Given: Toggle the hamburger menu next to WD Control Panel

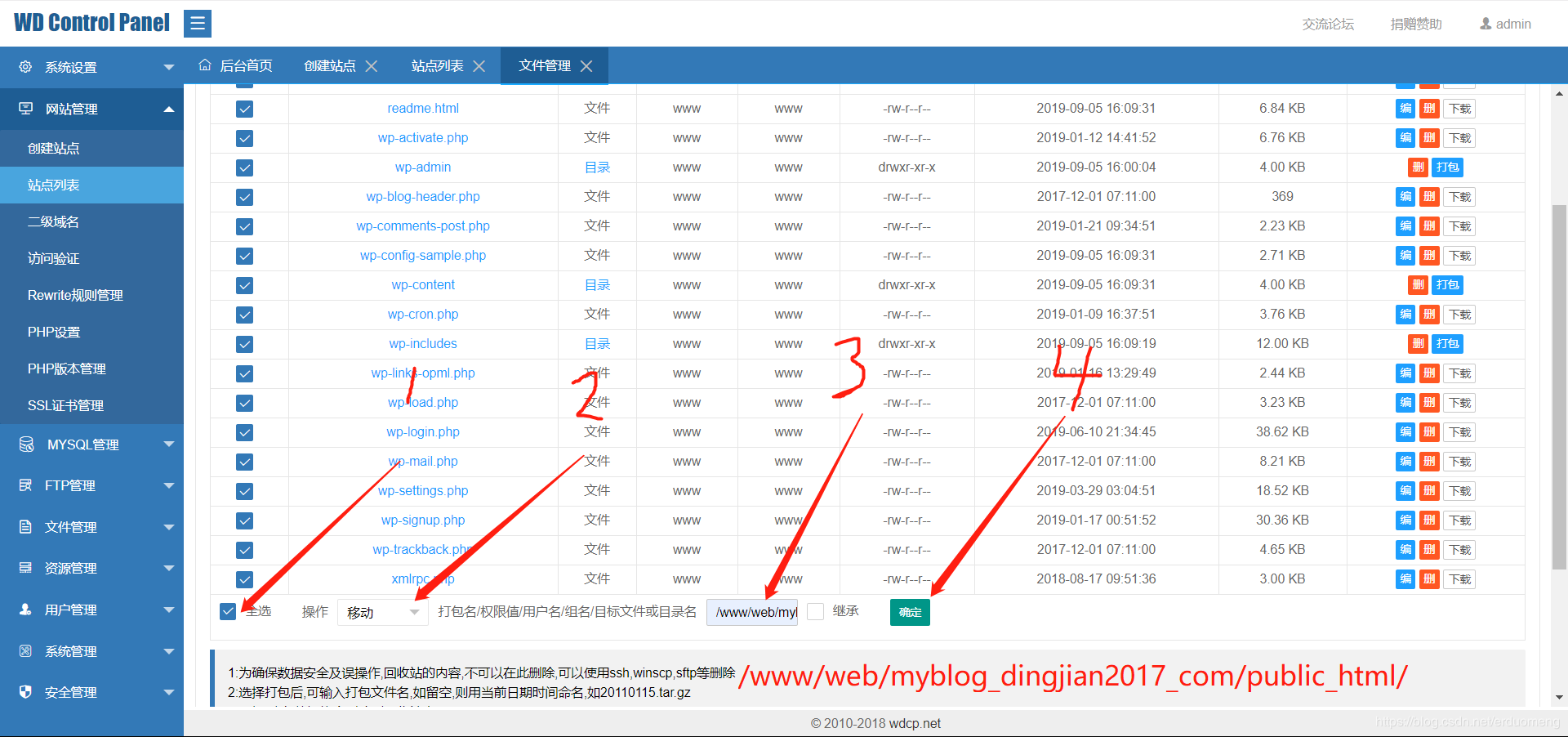Looking at the screenshot, I should (198, 24).
